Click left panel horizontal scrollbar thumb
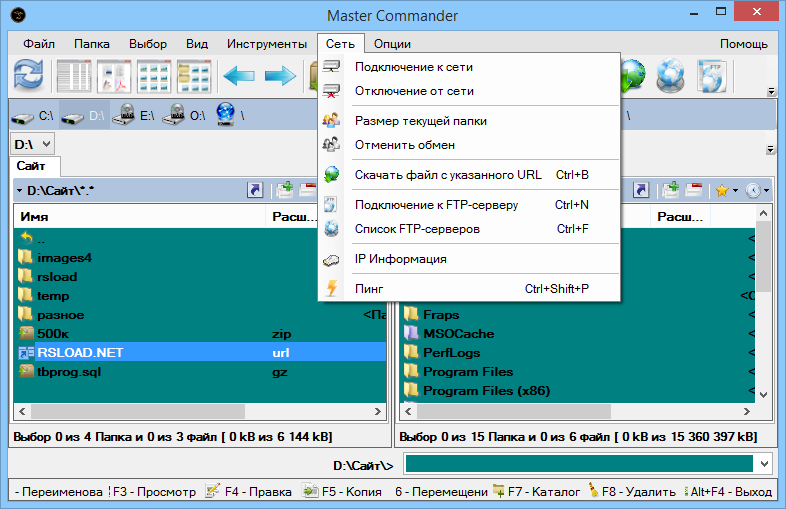The height and width of the screenshot is (509, 786). tap(138, 412)
